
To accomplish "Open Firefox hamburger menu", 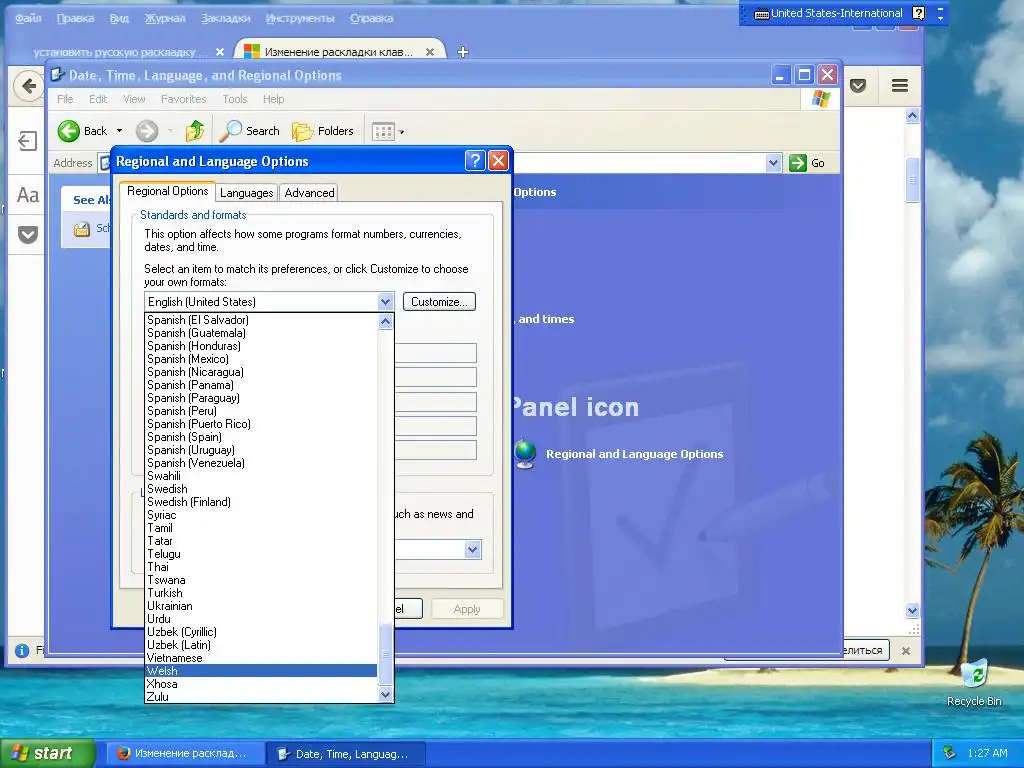I will click(x=900, y=86).
